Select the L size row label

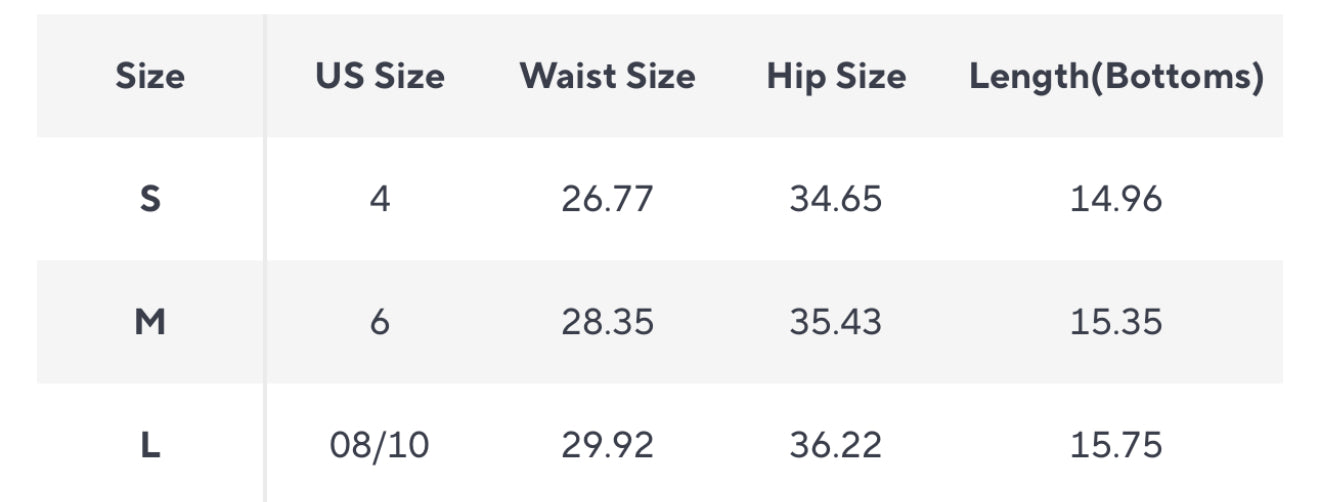pos(150,445)
